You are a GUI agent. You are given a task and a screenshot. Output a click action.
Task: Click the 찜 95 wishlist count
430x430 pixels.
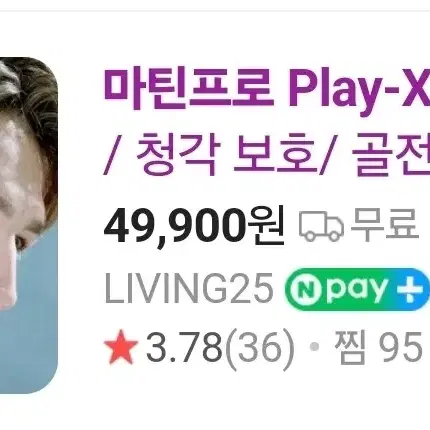tap(378, 347)
